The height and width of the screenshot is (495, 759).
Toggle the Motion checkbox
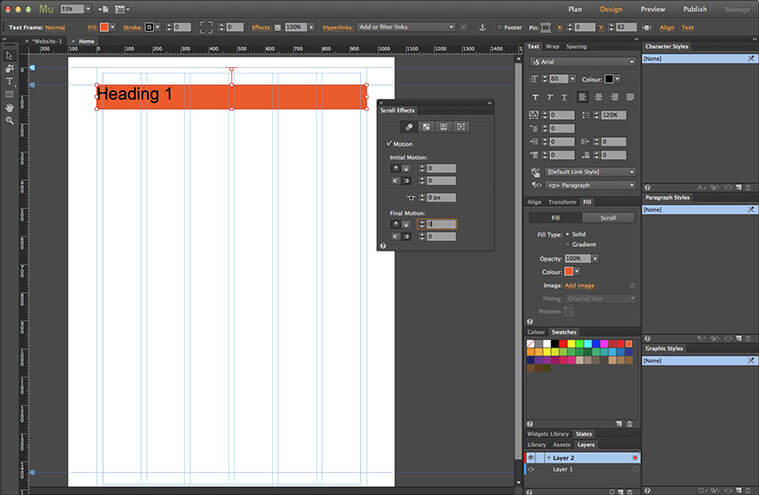(x=388, y=144)
